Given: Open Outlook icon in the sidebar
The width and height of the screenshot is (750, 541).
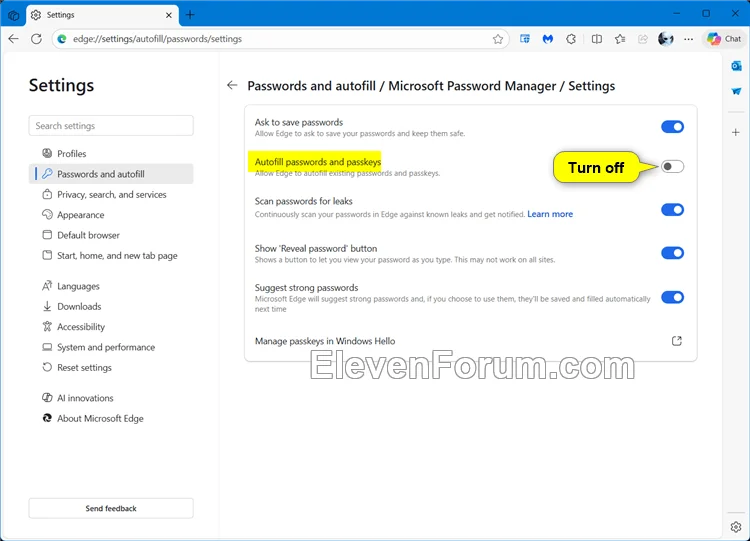Looking at the screenshot, I should pos(736,66).
